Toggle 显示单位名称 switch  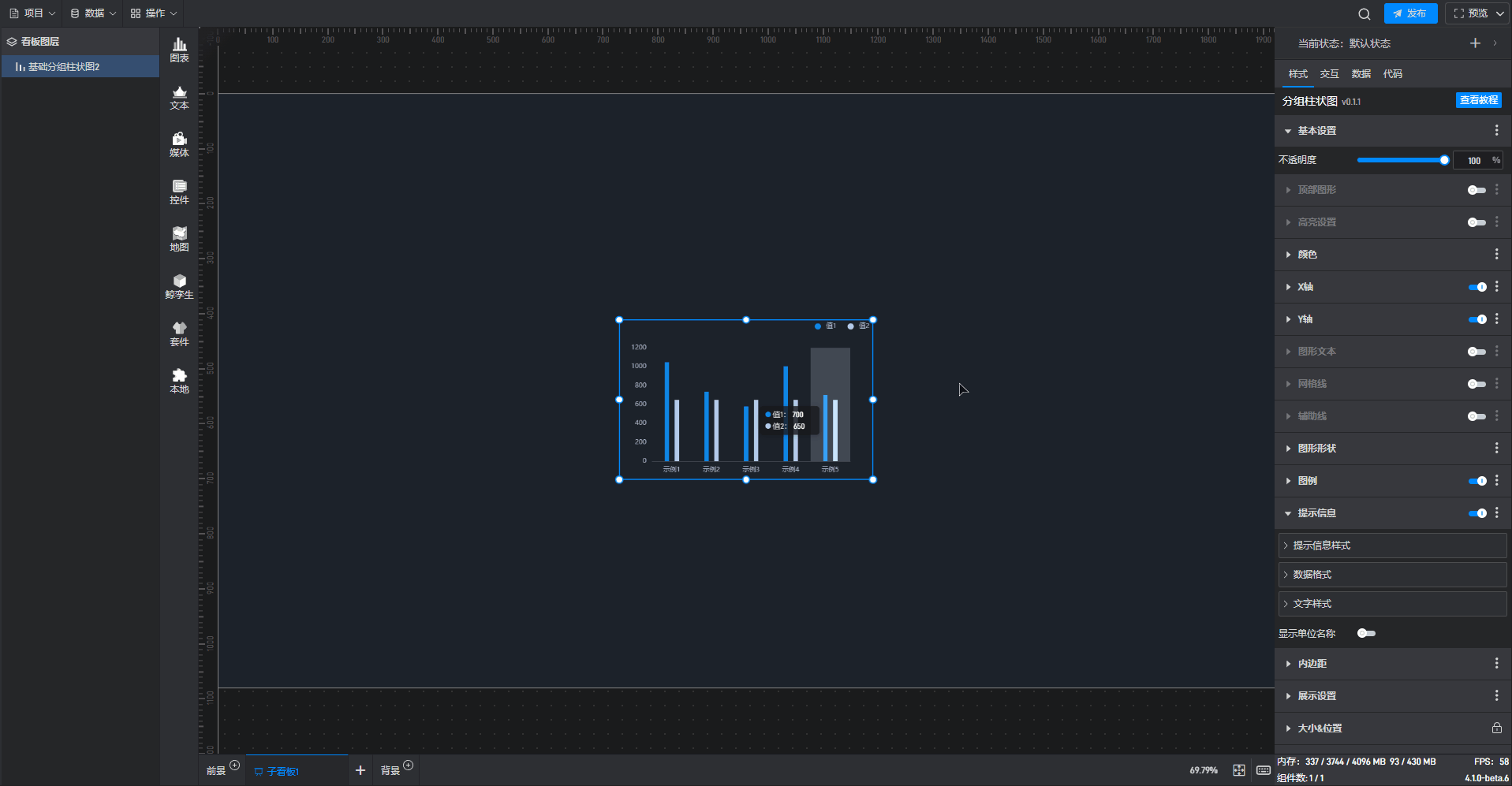tap(1366, 633)
